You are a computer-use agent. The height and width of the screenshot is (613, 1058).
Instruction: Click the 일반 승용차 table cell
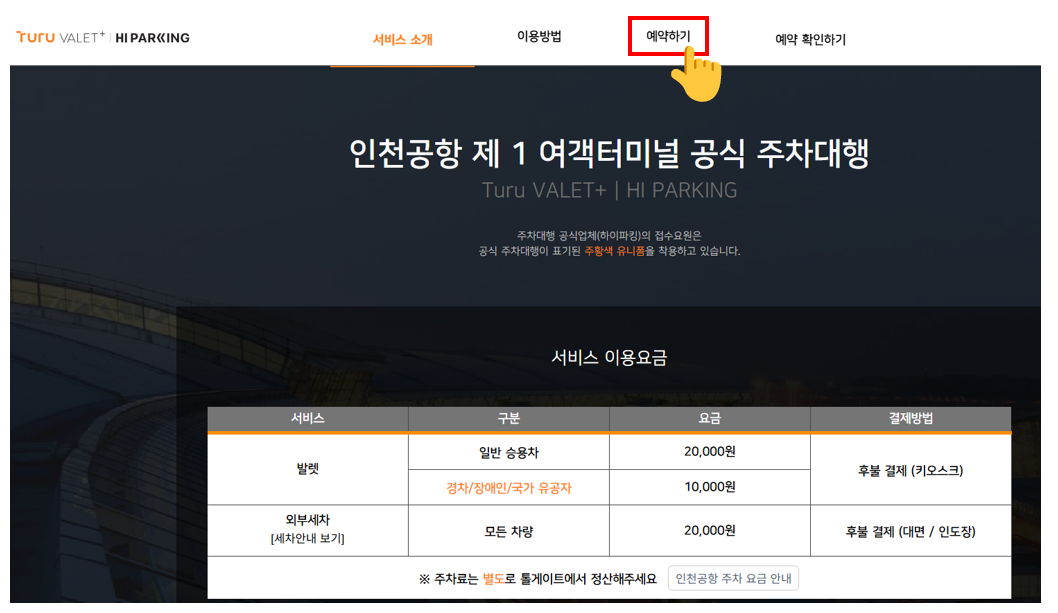pyautogui.click(x=509, y=452)
